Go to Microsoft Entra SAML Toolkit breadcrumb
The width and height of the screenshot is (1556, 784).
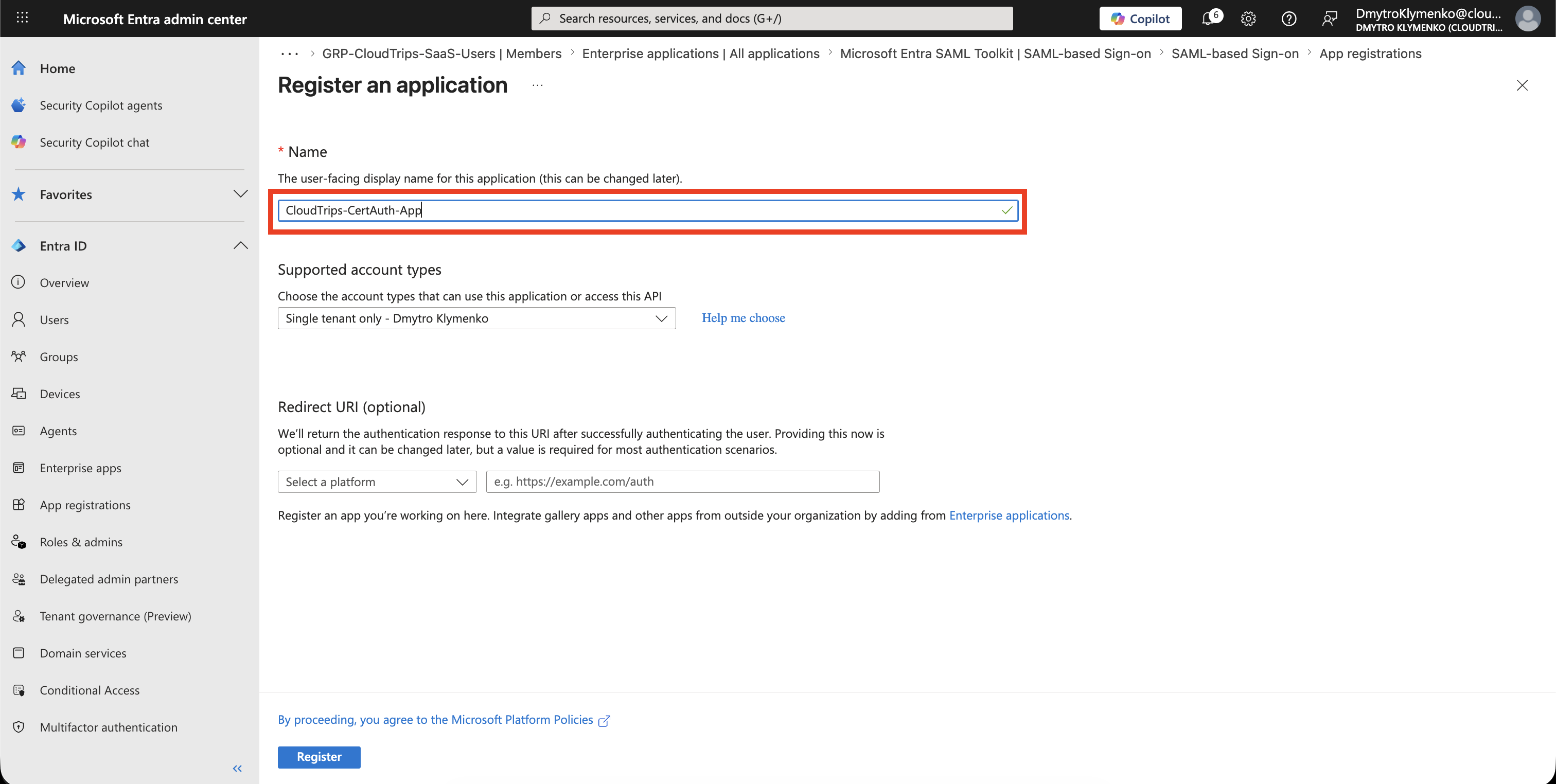pyautogui.click(x=996, y=54)
